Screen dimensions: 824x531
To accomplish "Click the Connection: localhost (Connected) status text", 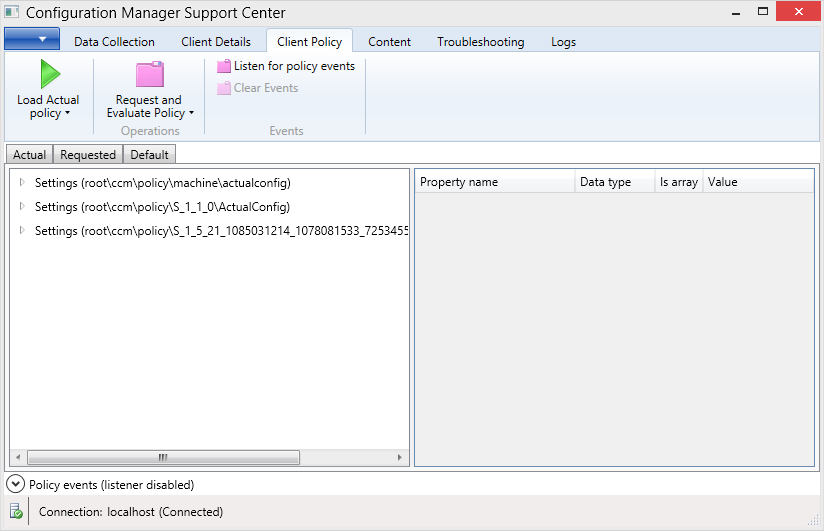I will (x=131, y=512).
